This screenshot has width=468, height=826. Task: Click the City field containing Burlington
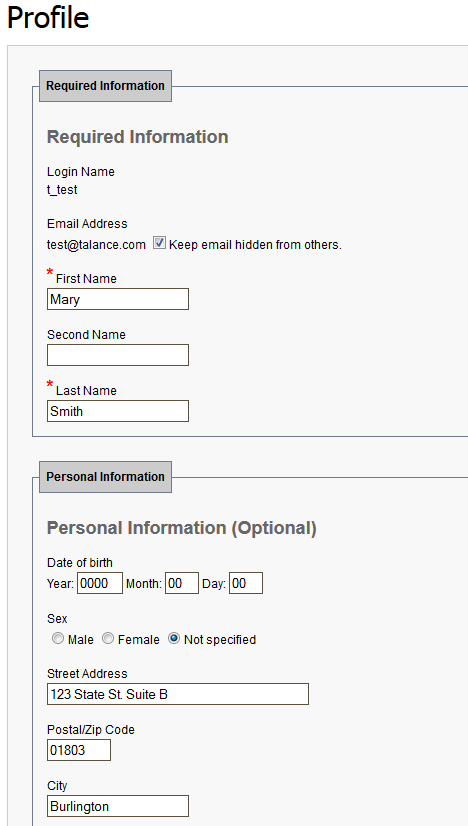point(118,806)
